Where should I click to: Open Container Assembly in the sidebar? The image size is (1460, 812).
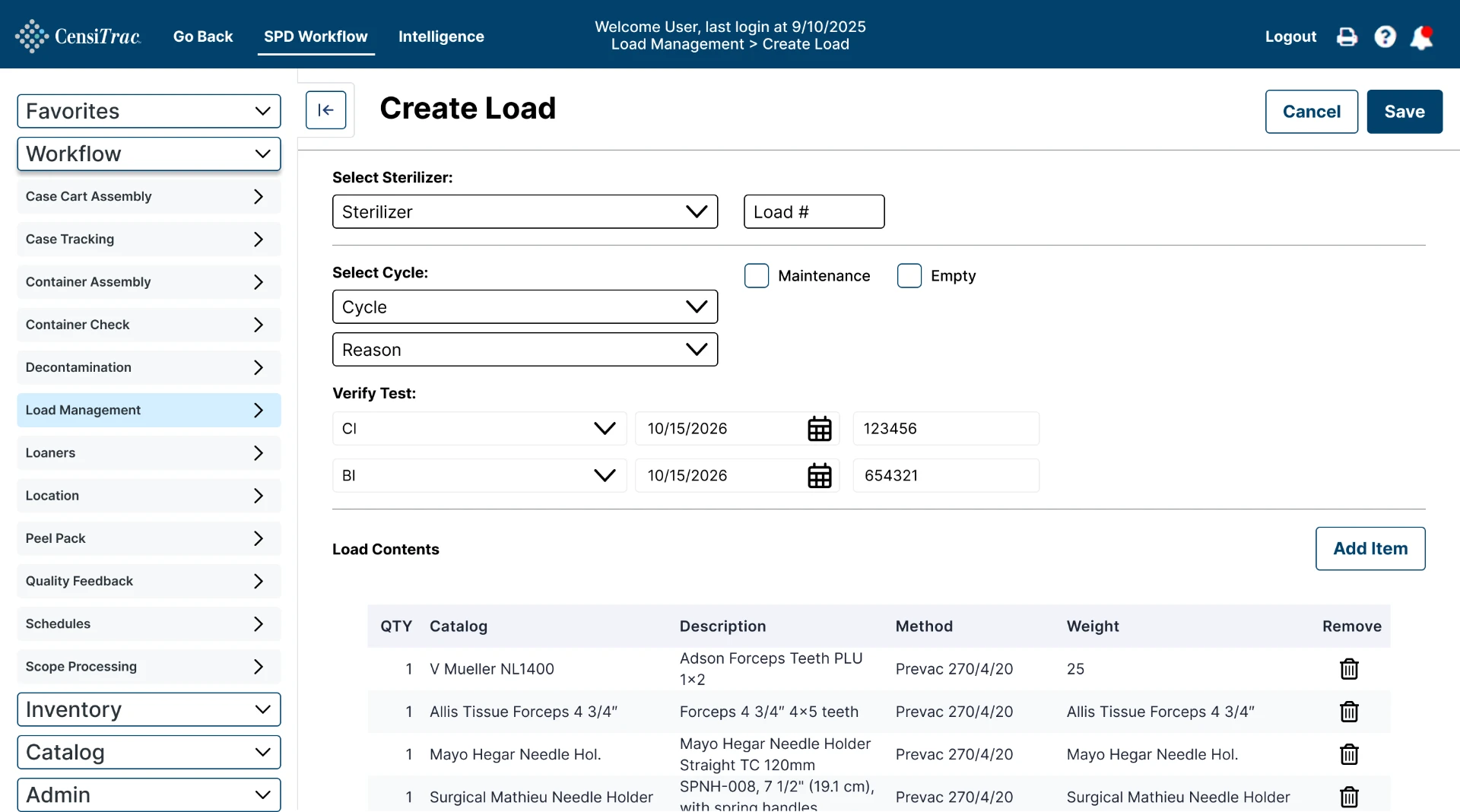[149, 282]
